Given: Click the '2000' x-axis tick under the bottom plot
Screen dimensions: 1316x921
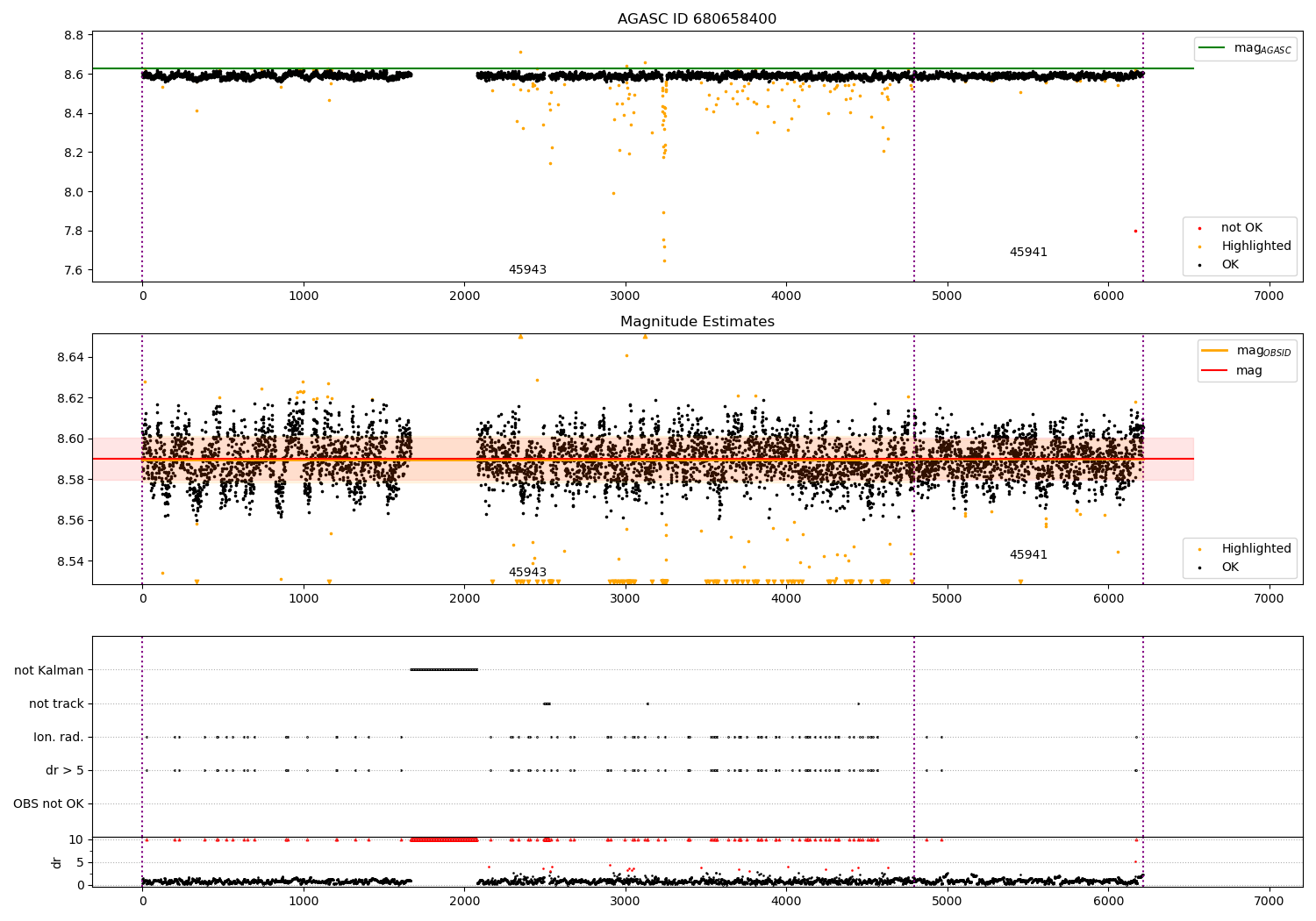Looking at the screenshot, I should [464, 900].
